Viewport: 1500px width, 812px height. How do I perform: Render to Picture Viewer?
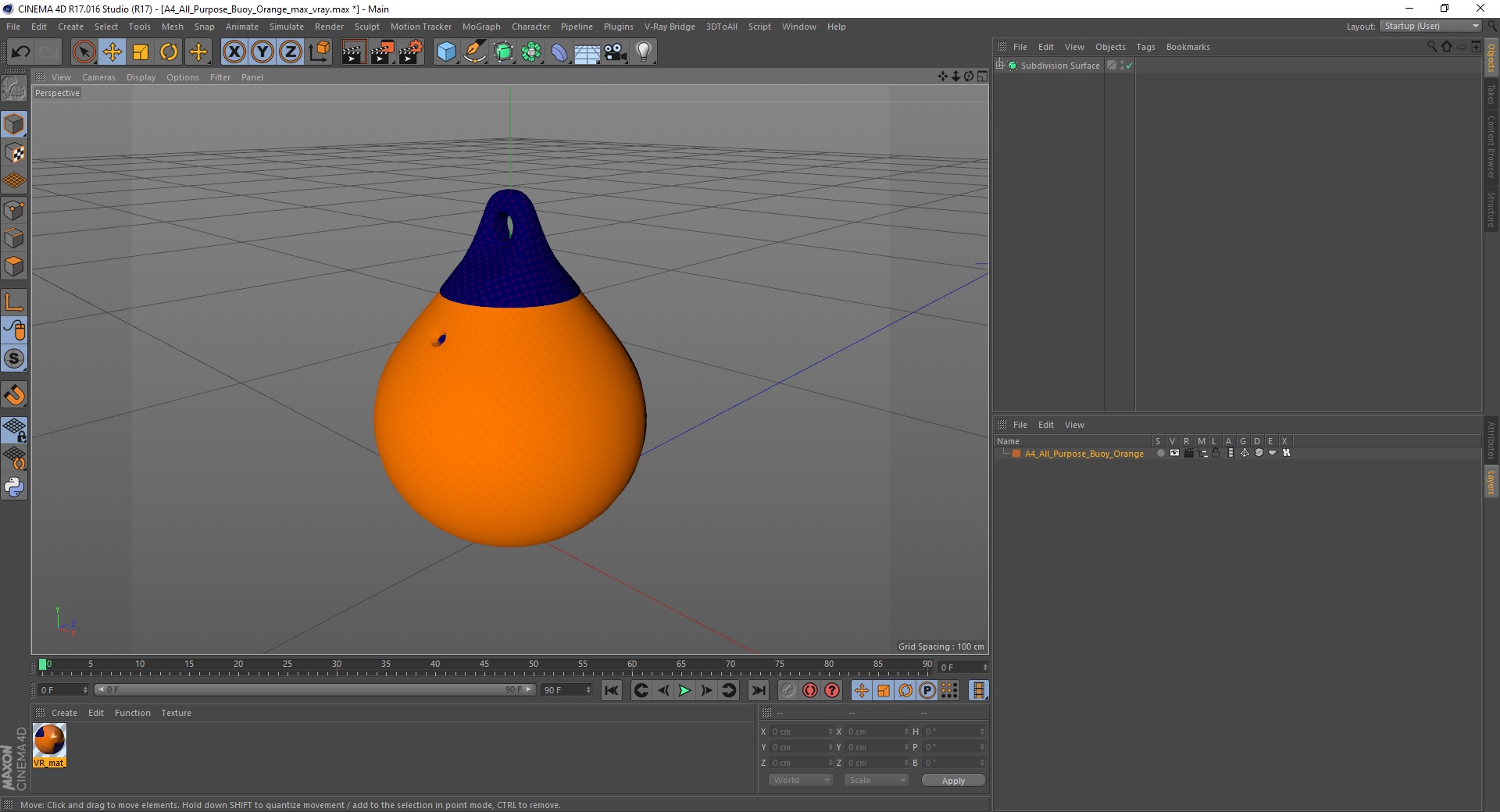pyautogui.click(x=382, y=52)
